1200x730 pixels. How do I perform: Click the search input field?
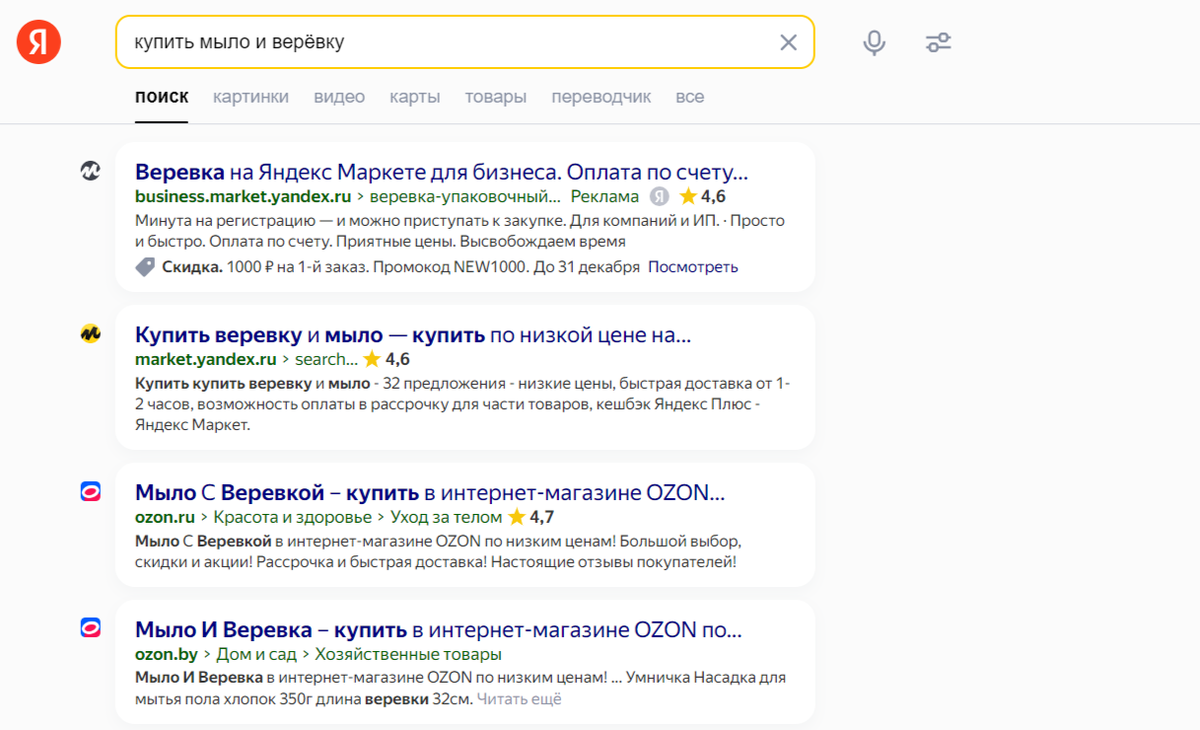pyautogui.click(x=440, y=42)
